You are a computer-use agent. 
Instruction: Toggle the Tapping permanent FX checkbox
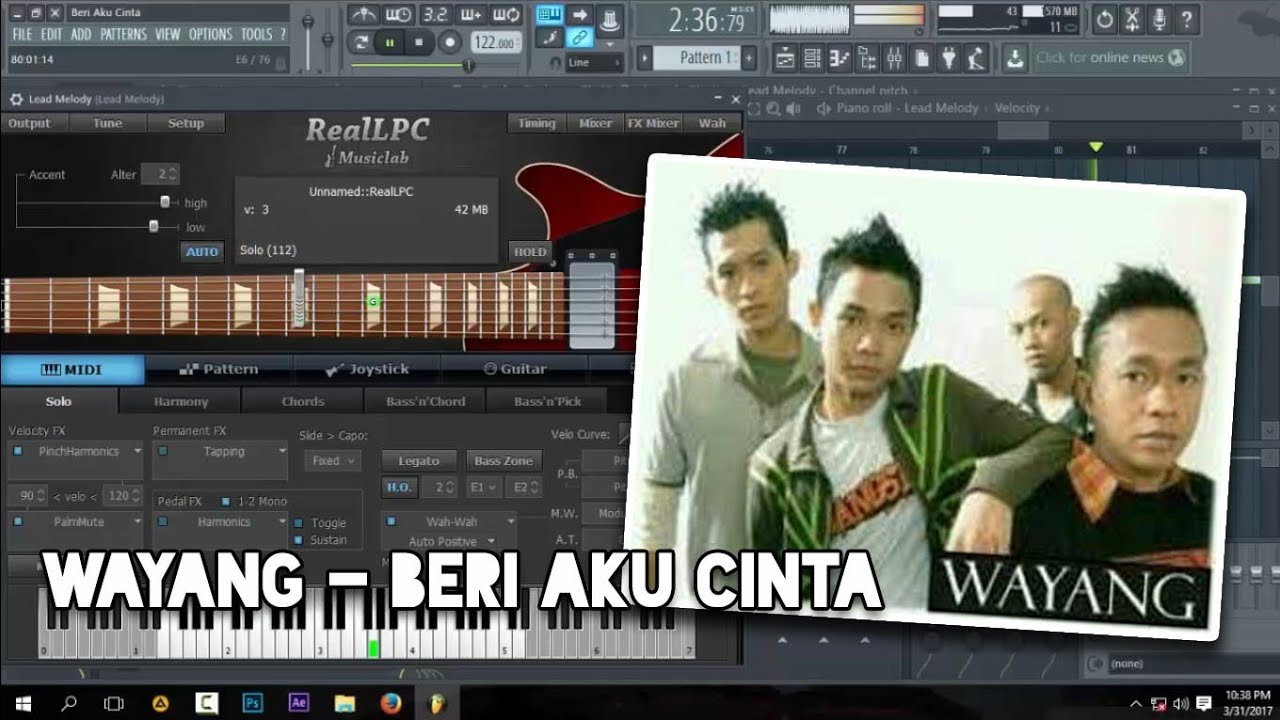point(163,451)
